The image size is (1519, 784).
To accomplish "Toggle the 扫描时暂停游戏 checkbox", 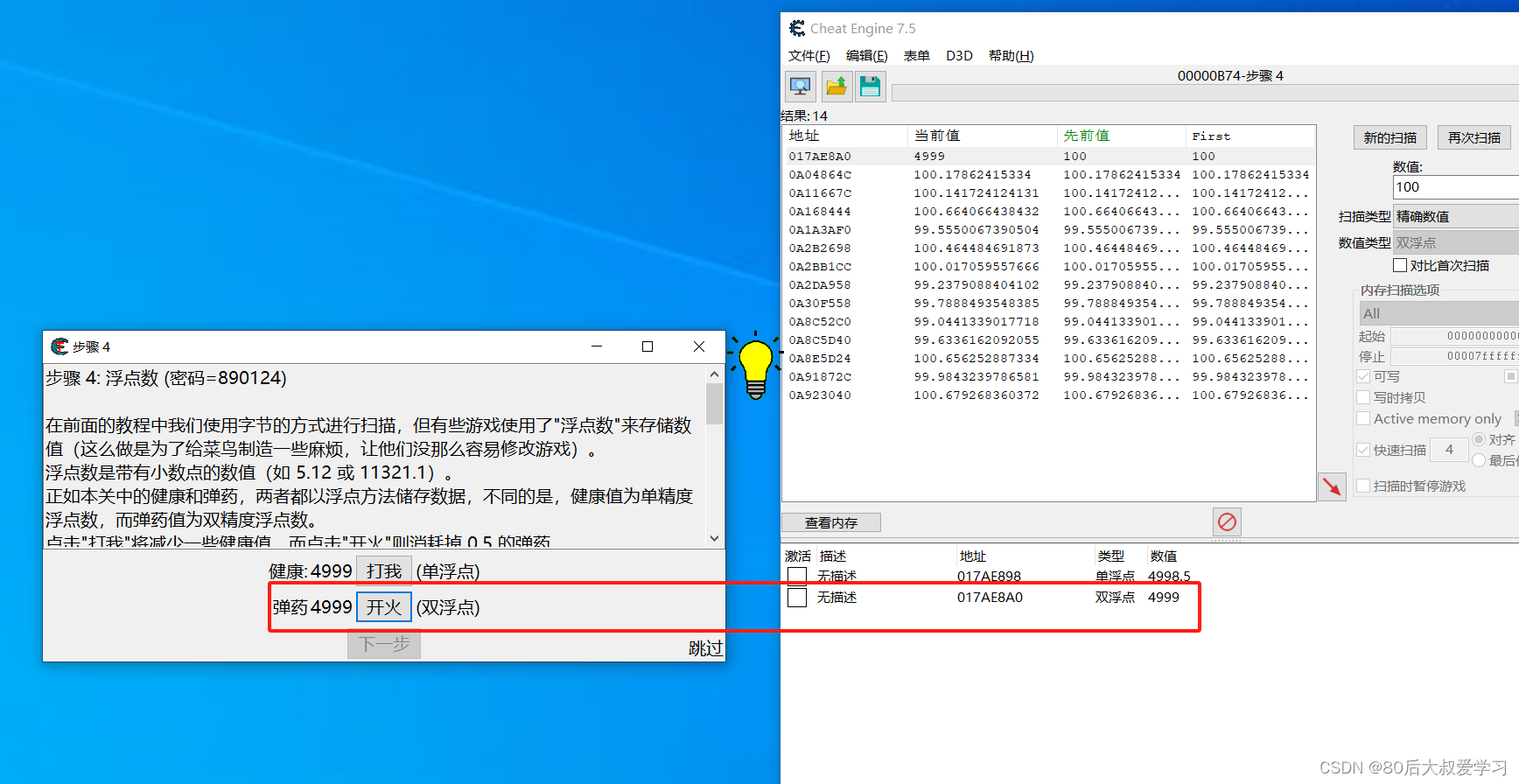I will click(x=1363, y=486).
